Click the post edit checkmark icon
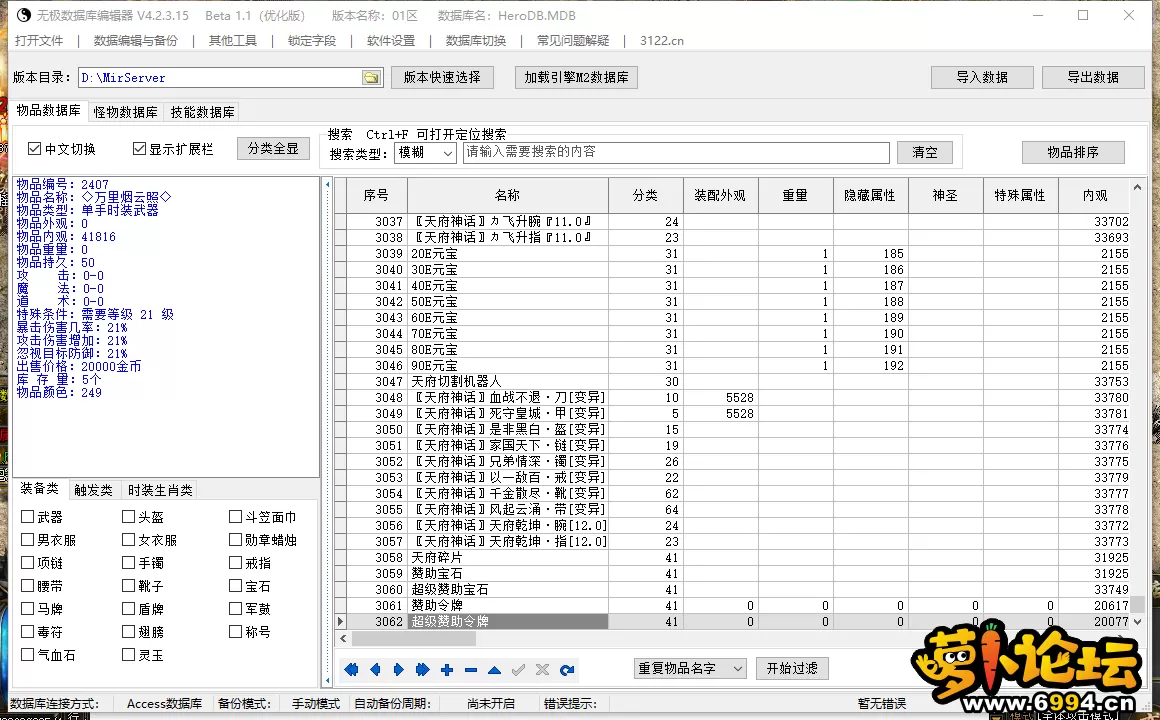Screen dimensions: 1160x720 519,670
